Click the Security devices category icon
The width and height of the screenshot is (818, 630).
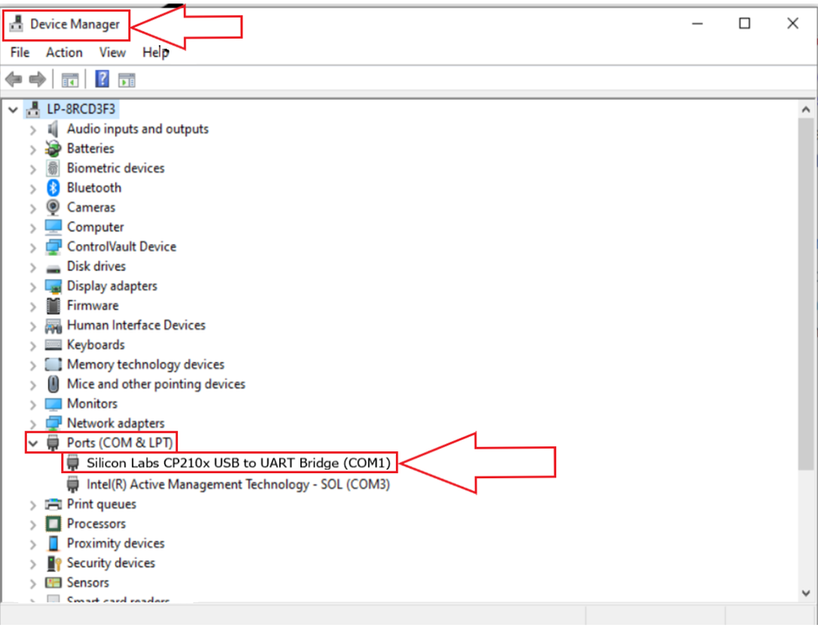[x=54, y=563]
